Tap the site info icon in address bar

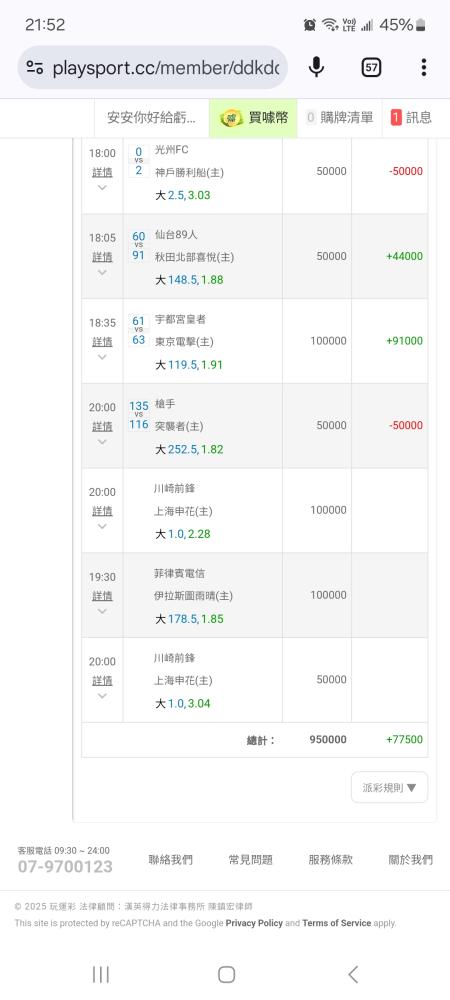[35, 68]
